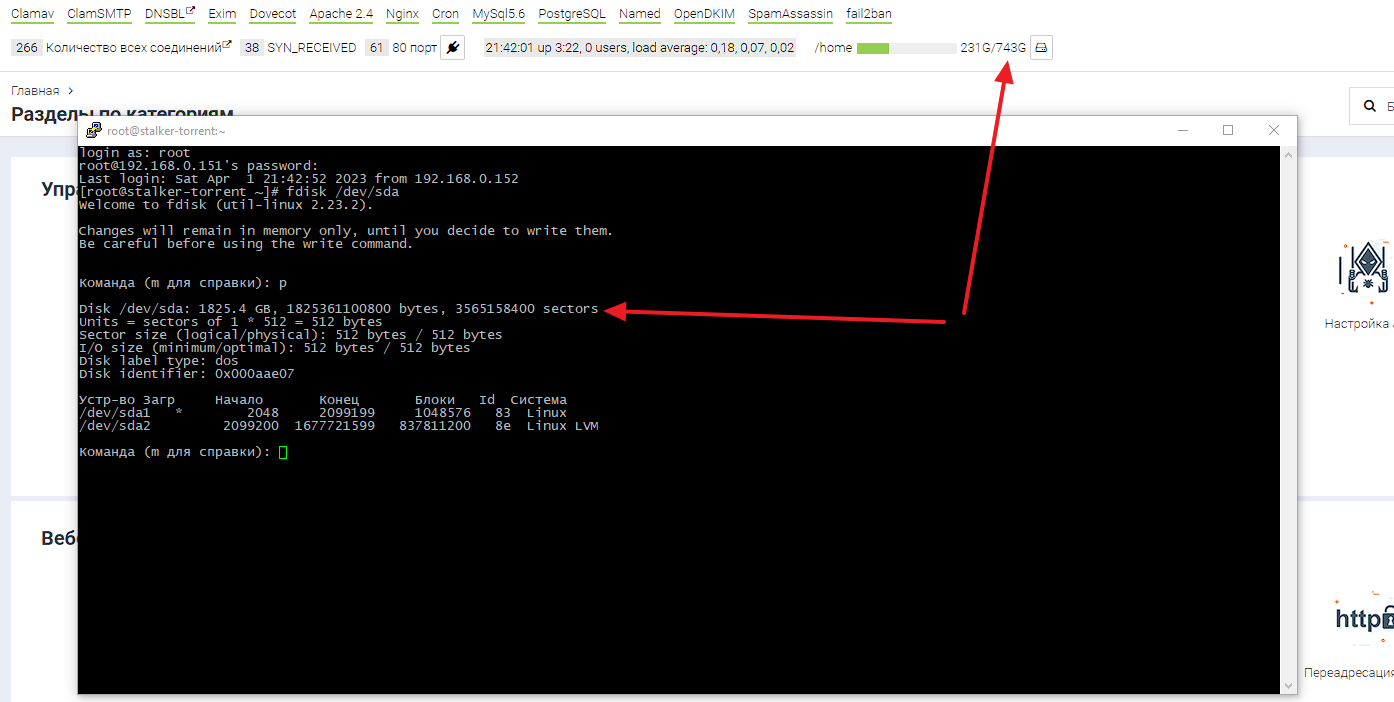Go to Главная breadcrumb

(x=35, y=91)
